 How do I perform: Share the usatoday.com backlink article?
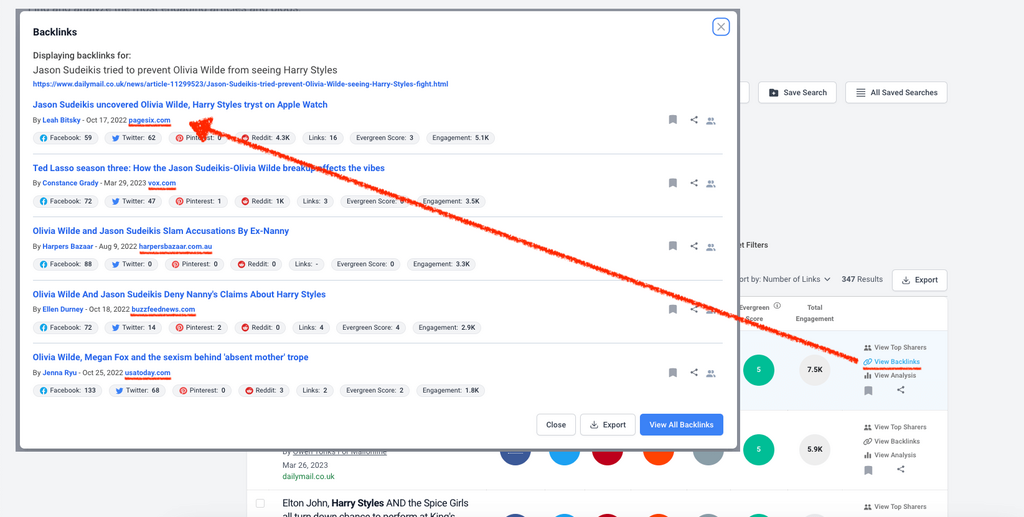[x=694, y=373]
